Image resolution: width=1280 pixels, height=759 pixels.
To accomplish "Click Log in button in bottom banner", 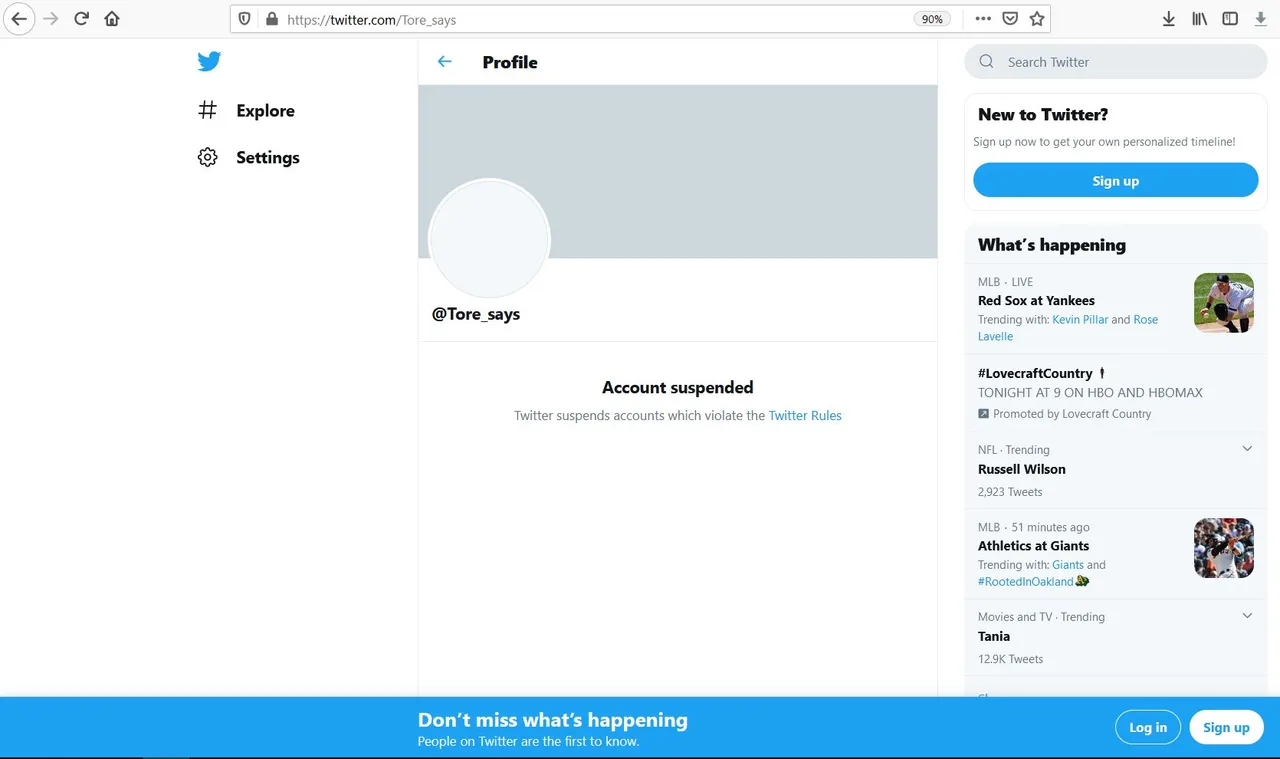I will (x=1148, y=727).
